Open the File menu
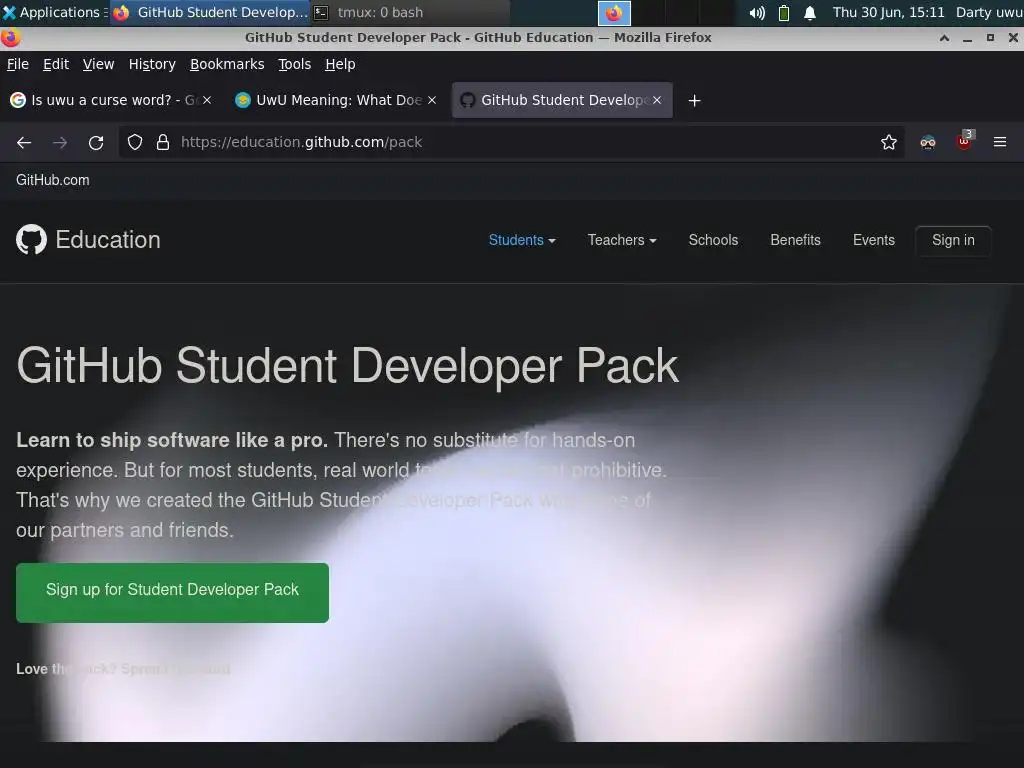The width and height of the screenshot is (1024, 768). [18, 64]
